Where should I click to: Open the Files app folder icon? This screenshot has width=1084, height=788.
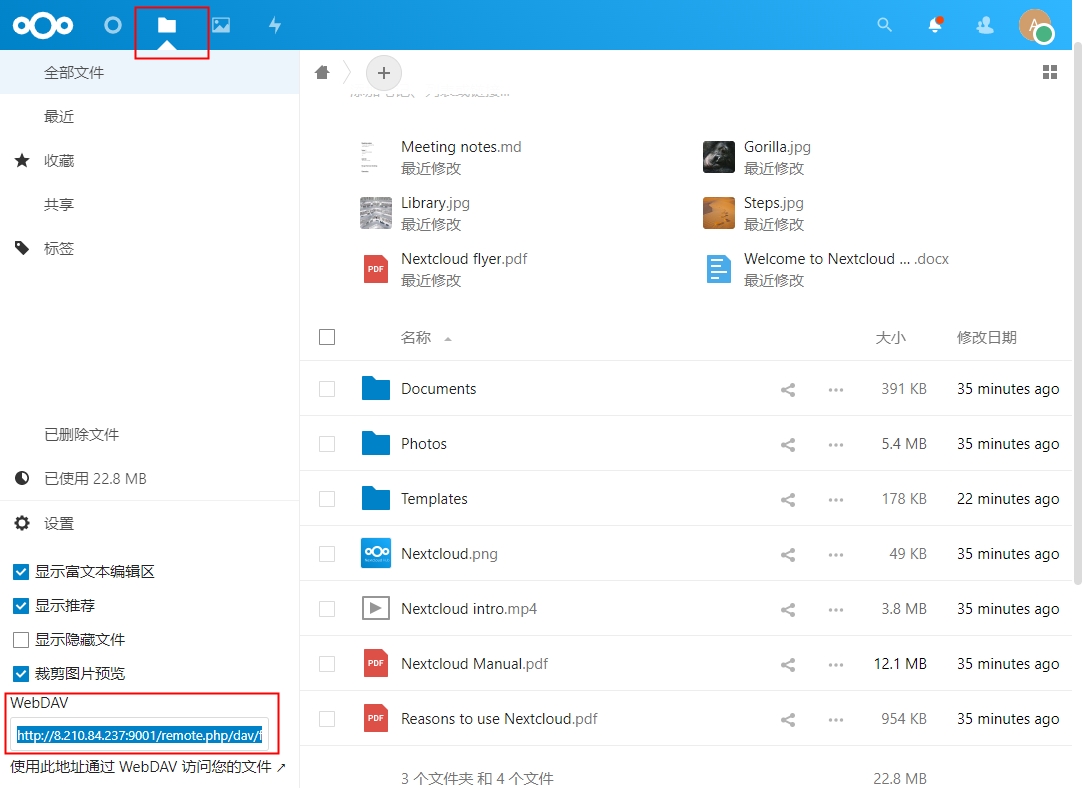(167, 25)
